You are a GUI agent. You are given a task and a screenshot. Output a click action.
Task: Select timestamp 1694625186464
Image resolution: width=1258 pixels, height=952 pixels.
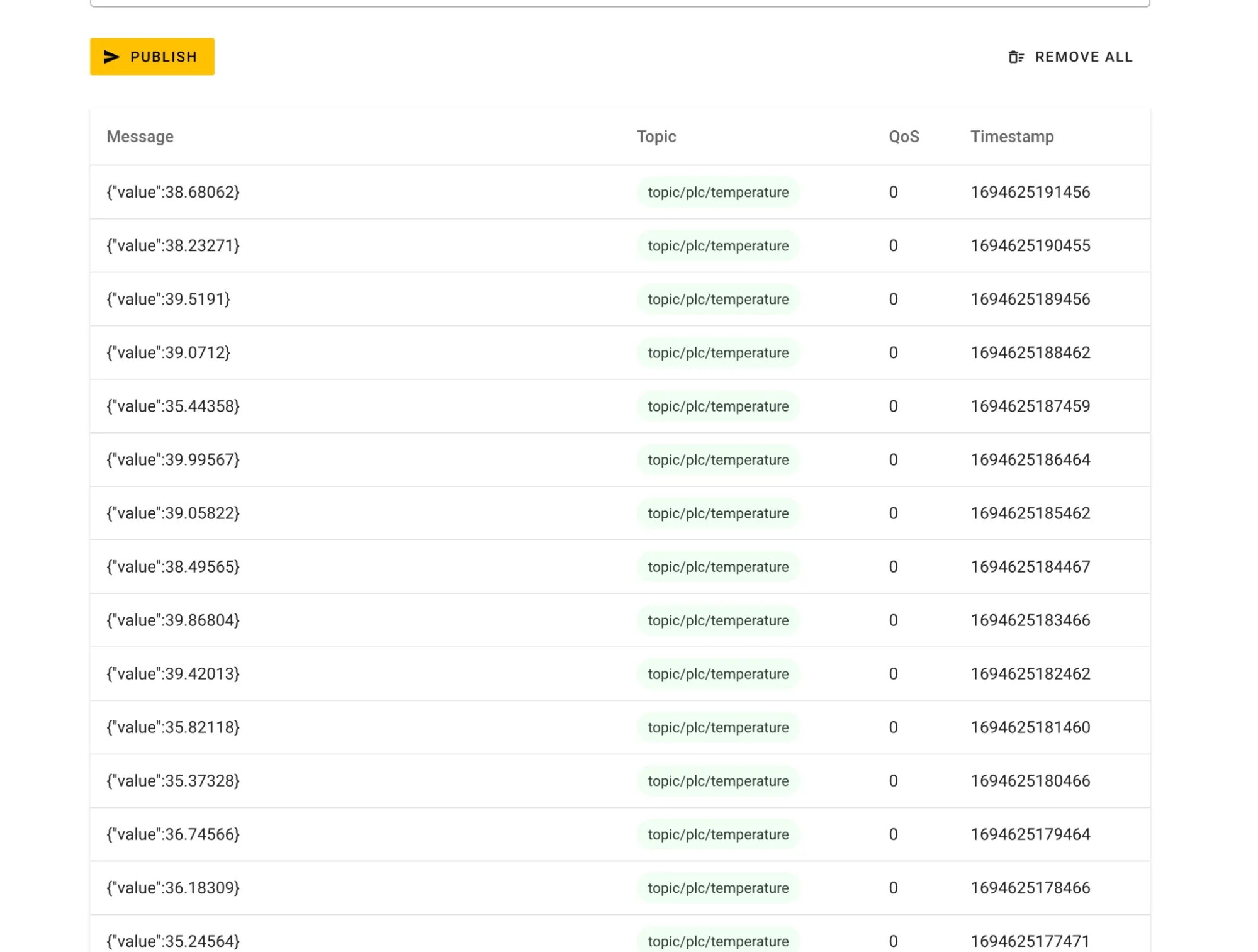1030,459
